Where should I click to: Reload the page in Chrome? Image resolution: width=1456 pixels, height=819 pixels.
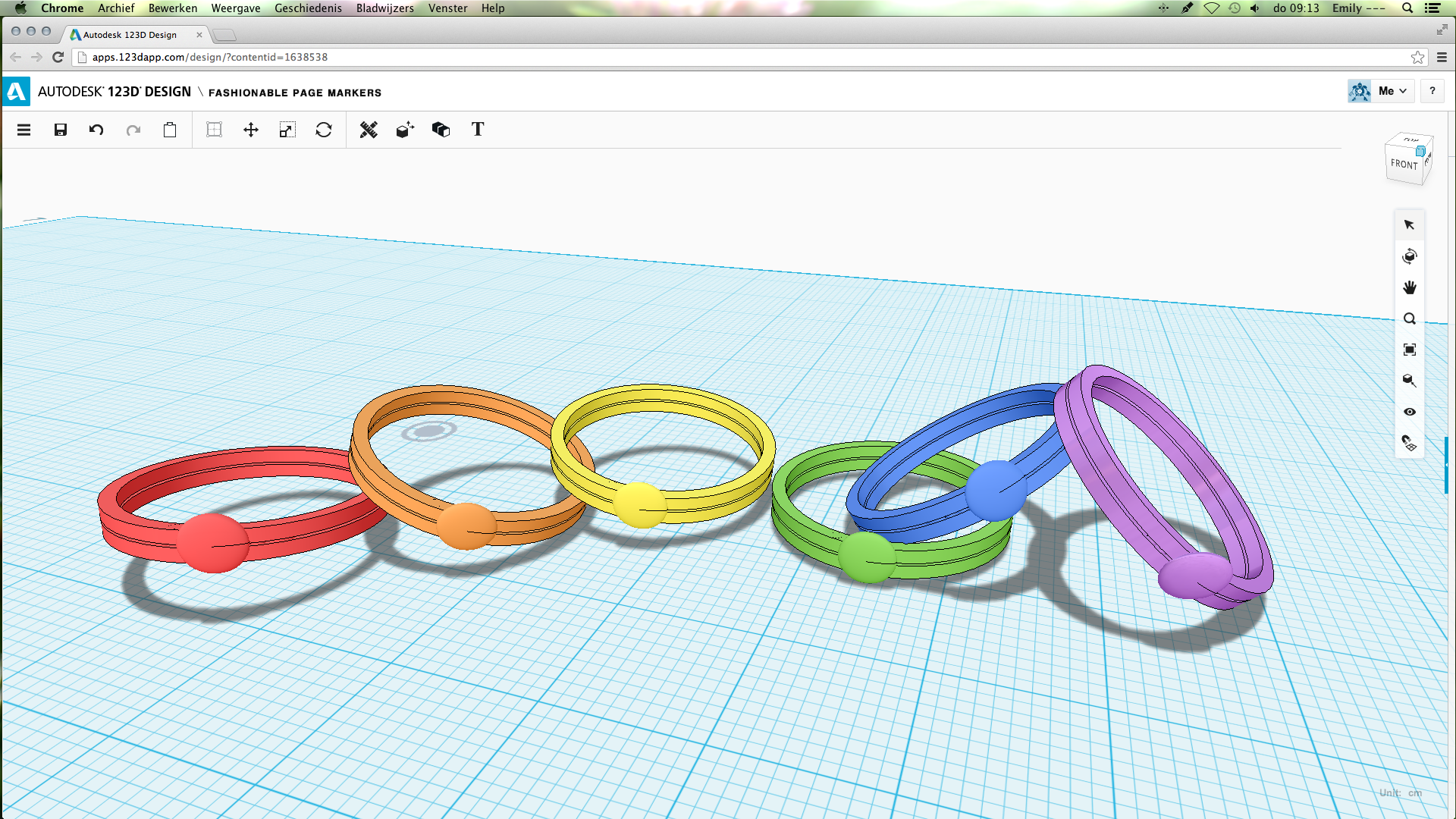tap(58, 57)
